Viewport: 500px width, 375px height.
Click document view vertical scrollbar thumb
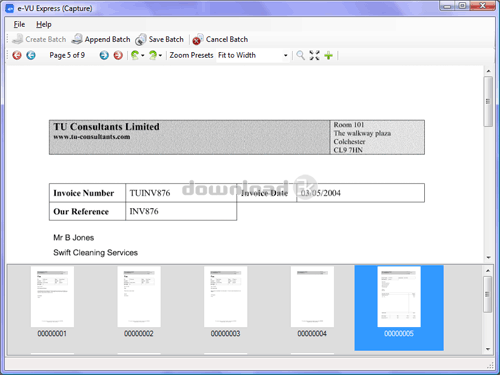coord(488,102)
